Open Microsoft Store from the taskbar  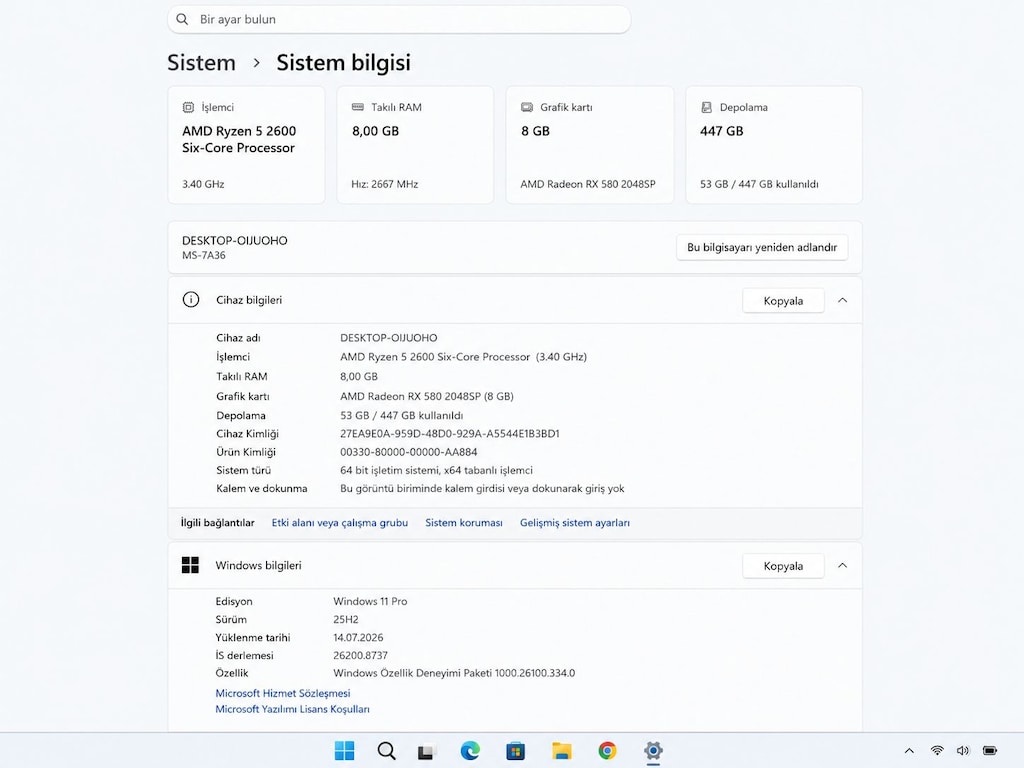[515, 751]
